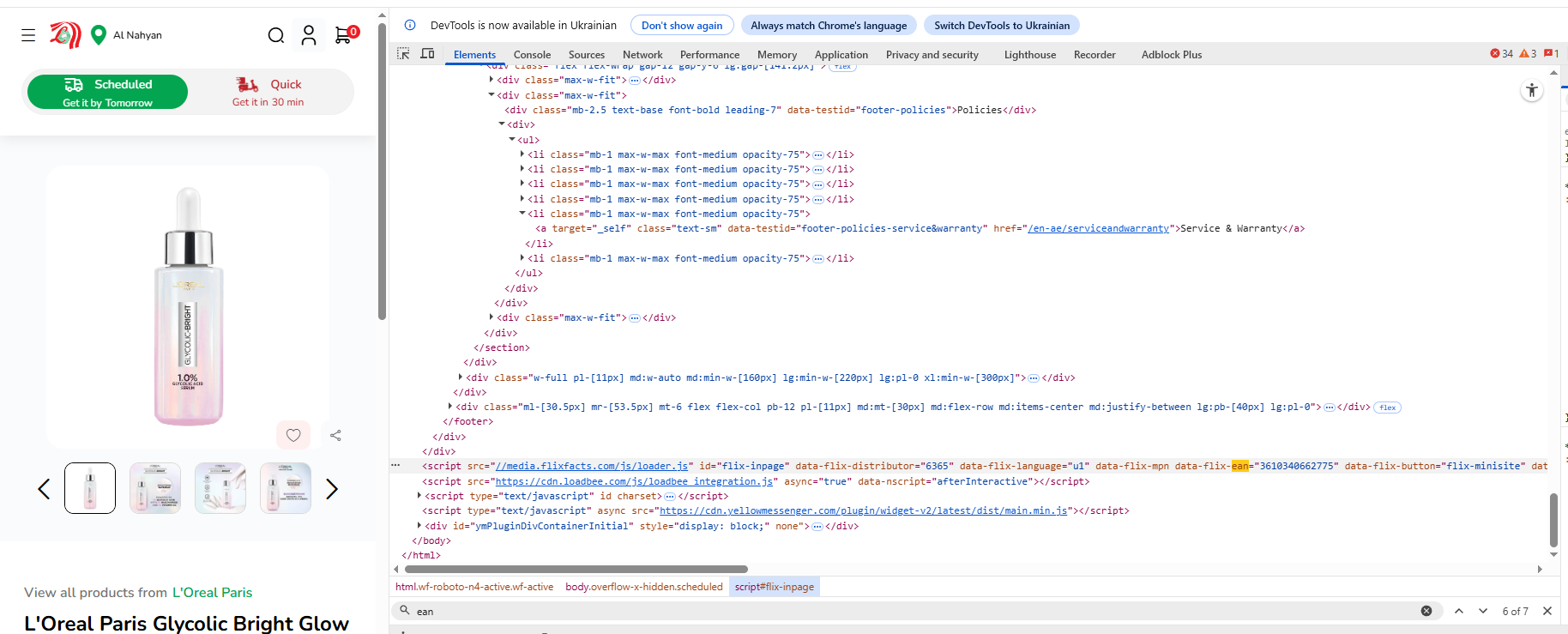
Task: Click the vertical scrollbar of Elements panel
Action: 1553,520
